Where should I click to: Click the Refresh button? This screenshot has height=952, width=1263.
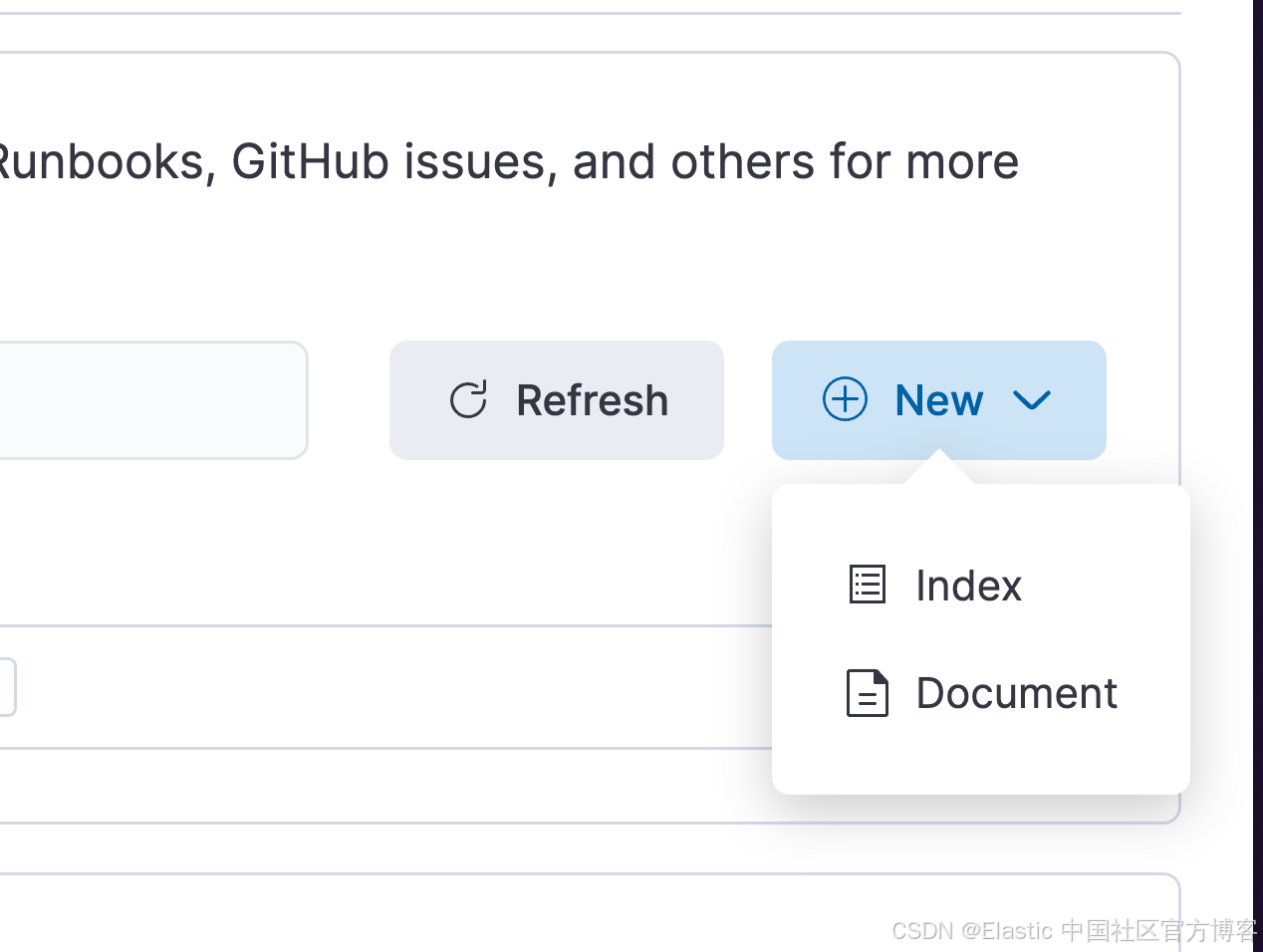click(556, 400)
